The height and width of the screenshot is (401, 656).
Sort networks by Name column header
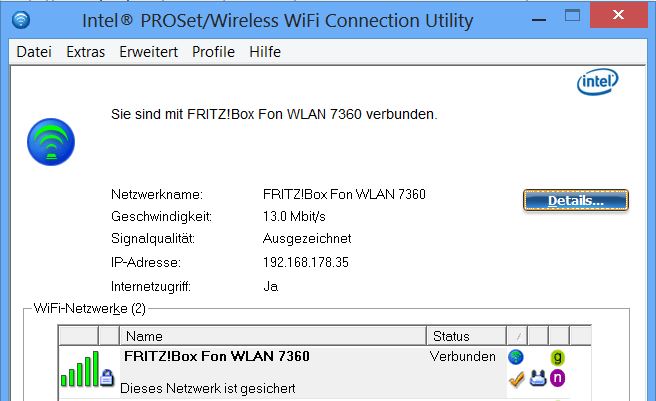point(273,336)
